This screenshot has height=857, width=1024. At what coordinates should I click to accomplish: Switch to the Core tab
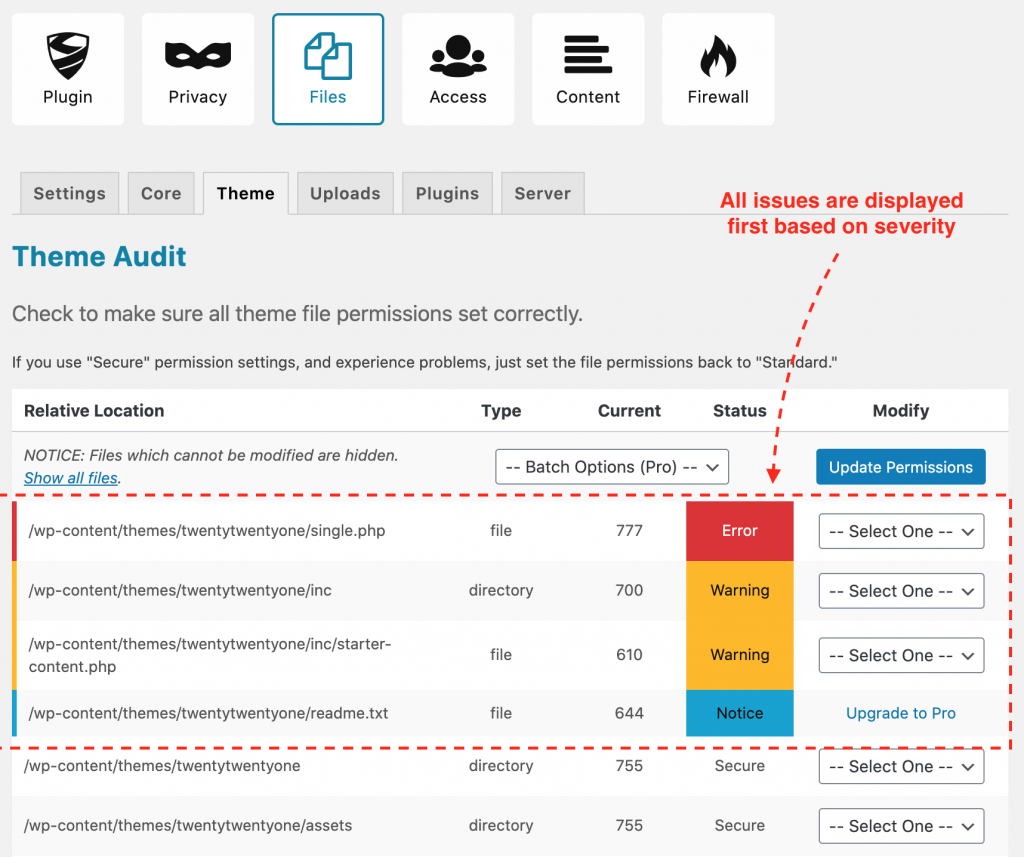[161, 193]
